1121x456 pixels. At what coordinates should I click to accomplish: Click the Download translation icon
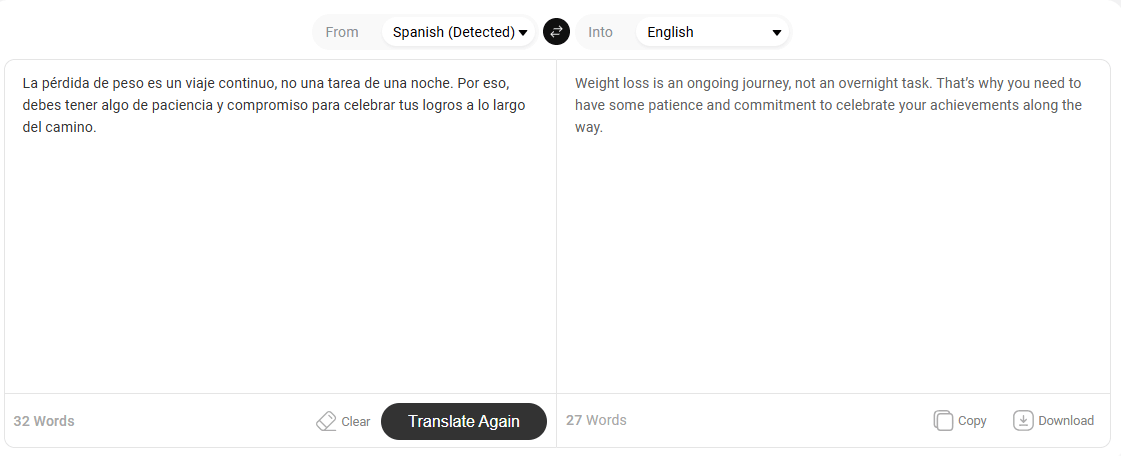point(1023,421)
